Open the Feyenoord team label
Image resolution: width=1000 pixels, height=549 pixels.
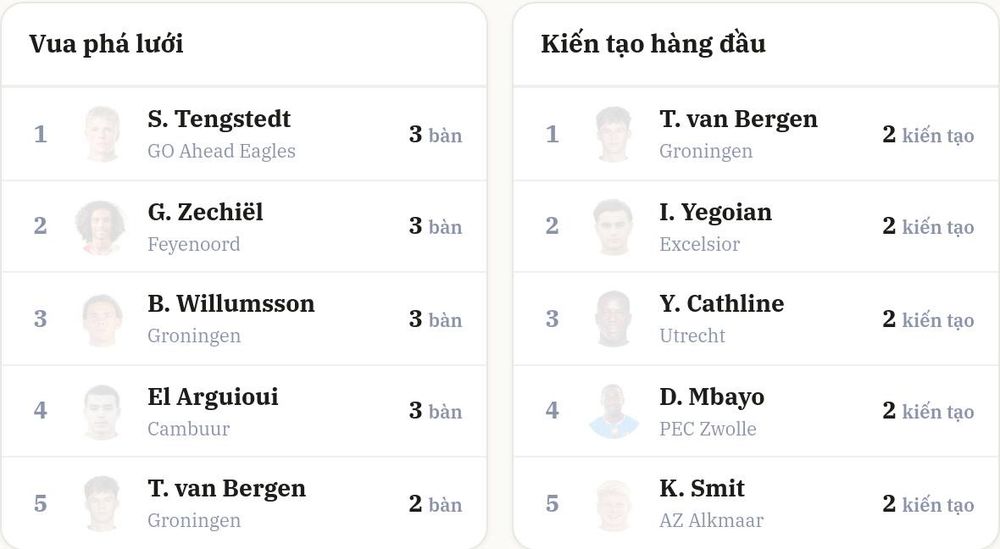coord(194,244)
